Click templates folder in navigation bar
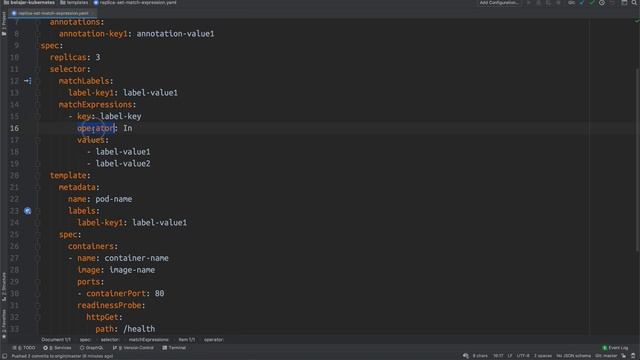 tap(74, 2)
